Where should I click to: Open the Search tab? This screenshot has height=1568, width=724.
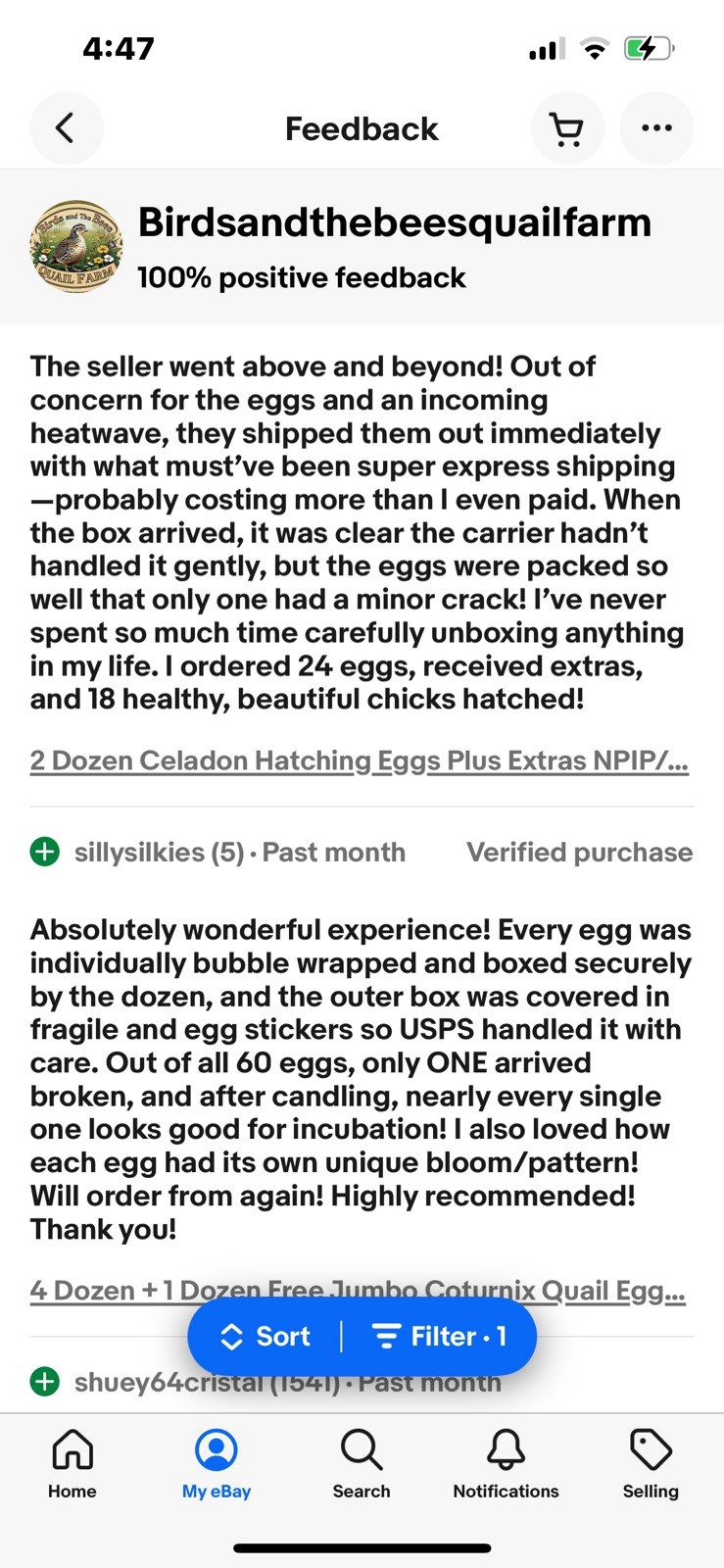point(362,1463)
